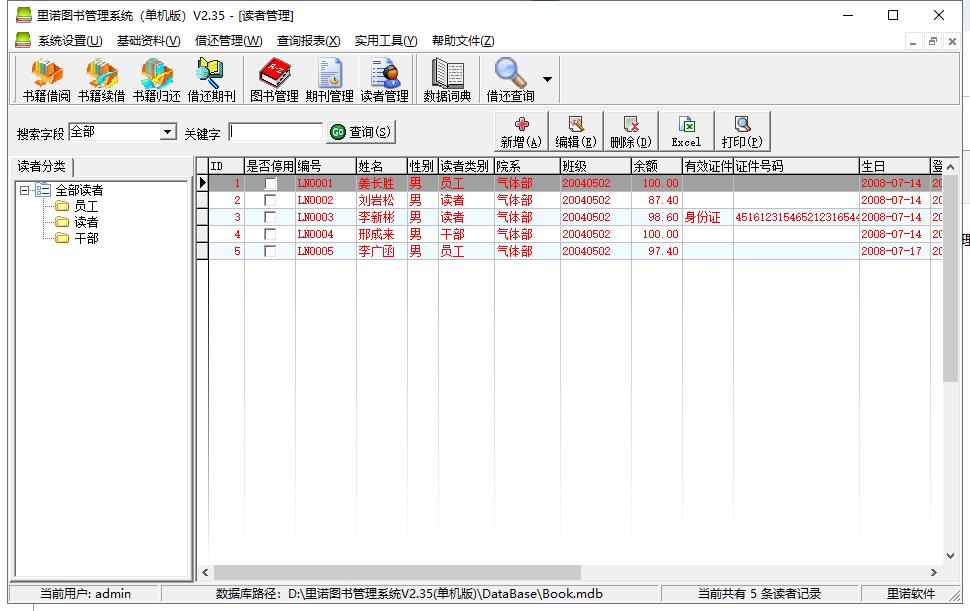Run search with the 查询(S) button
The height and width of the screenshot is (611, 970).
[361, 132]
